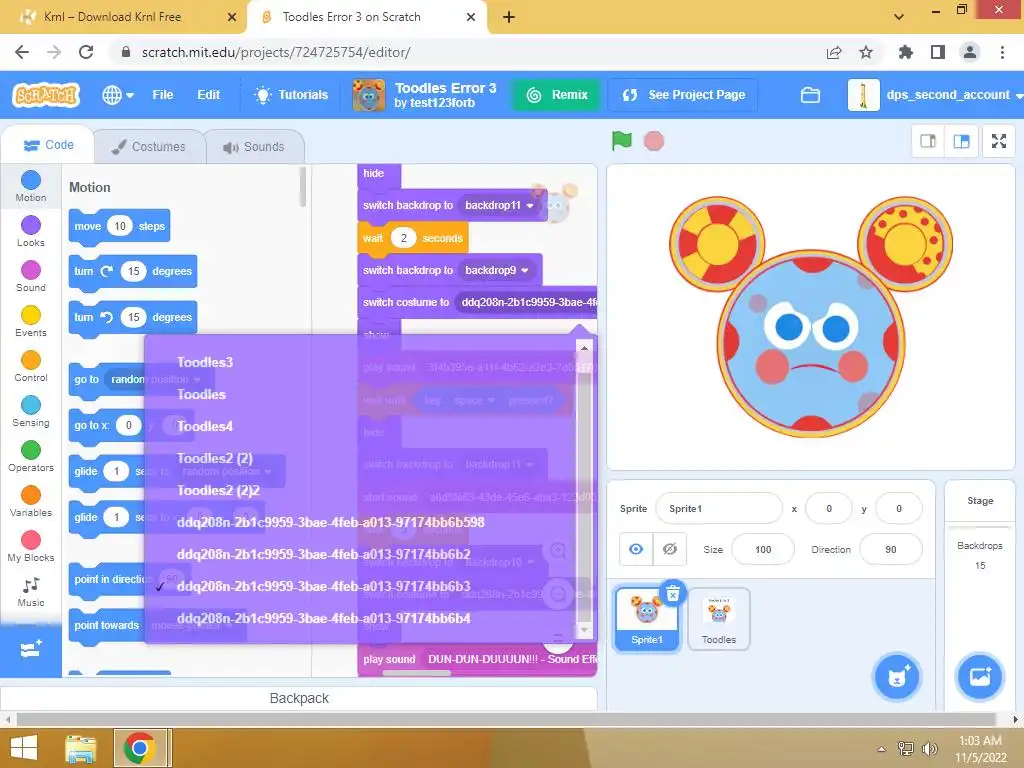Open the Music extension category
This screenshot has width=1024, height=768.
pos(31,592)
